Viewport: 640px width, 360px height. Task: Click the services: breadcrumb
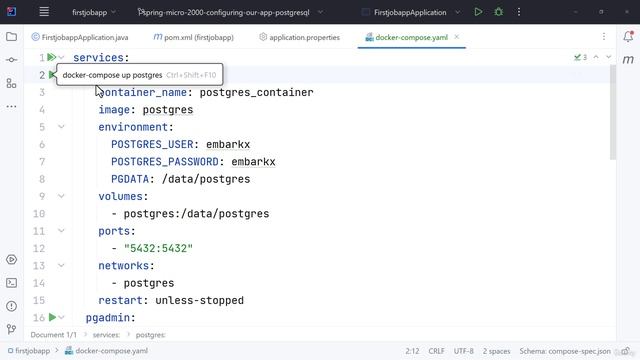(106, 335)
